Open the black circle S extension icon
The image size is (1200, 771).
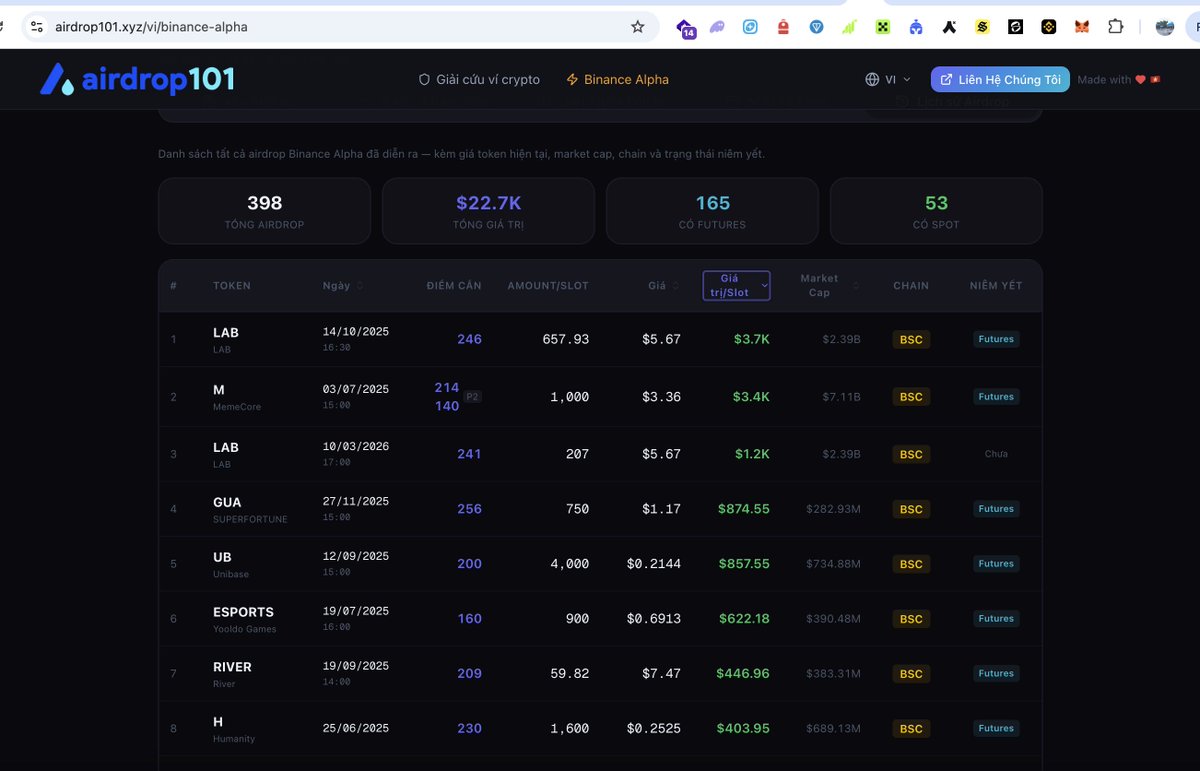click(1015, 27)
